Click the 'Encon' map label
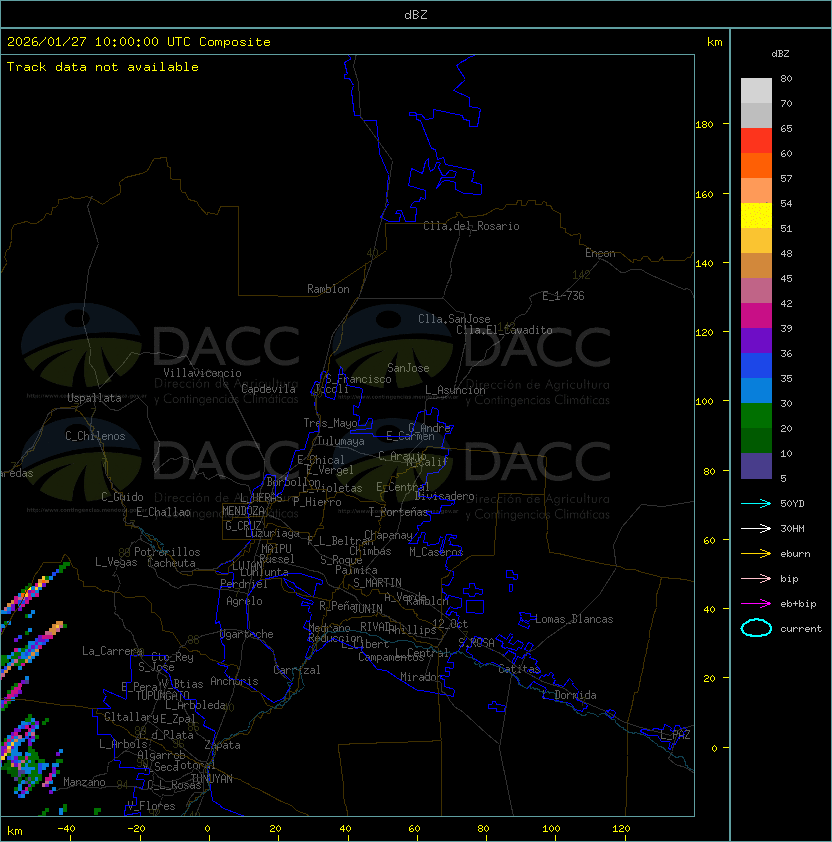This screenshot has width=832, height=842. pos(600,253)
